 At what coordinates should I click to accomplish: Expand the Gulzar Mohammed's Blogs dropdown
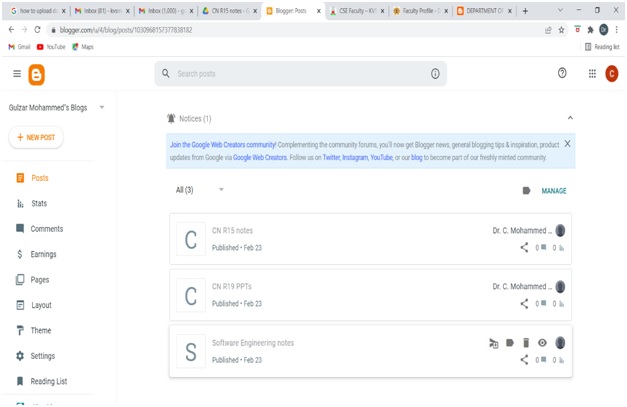coord(102,107)
